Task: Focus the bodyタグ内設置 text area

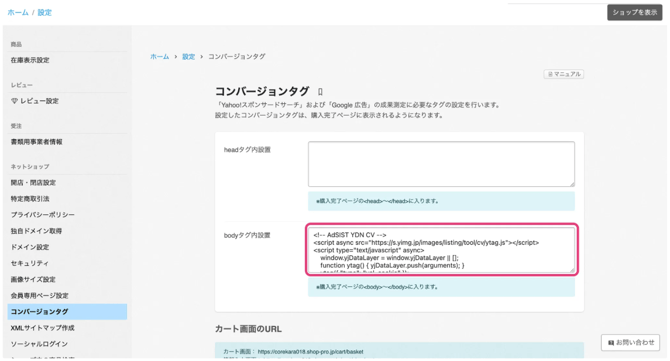Action: 441,249
